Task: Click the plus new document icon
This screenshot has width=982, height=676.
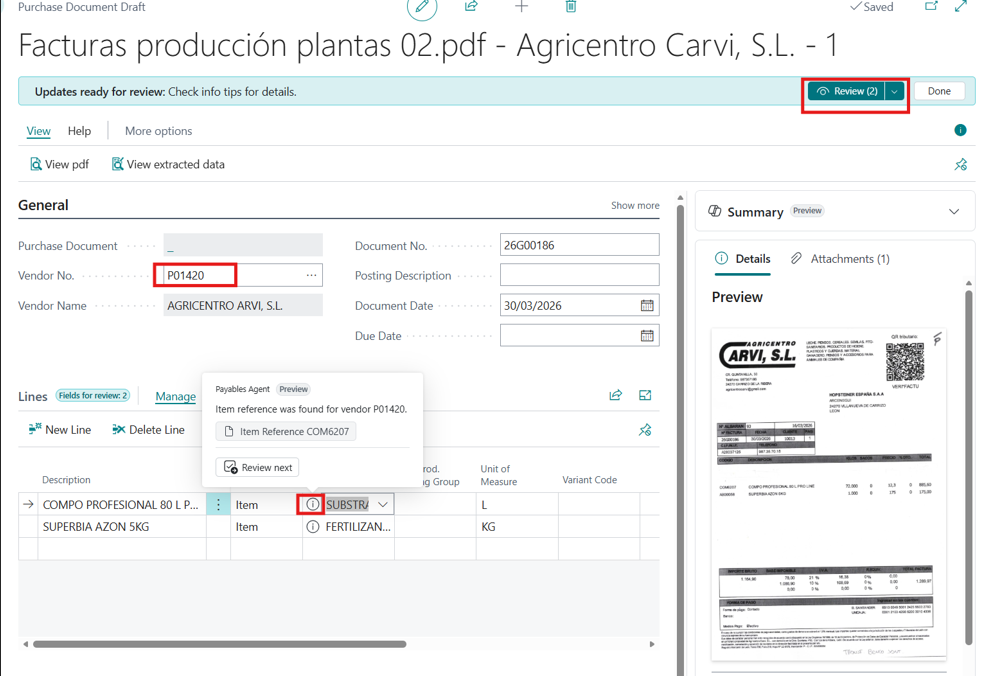Action: [522, 6]
